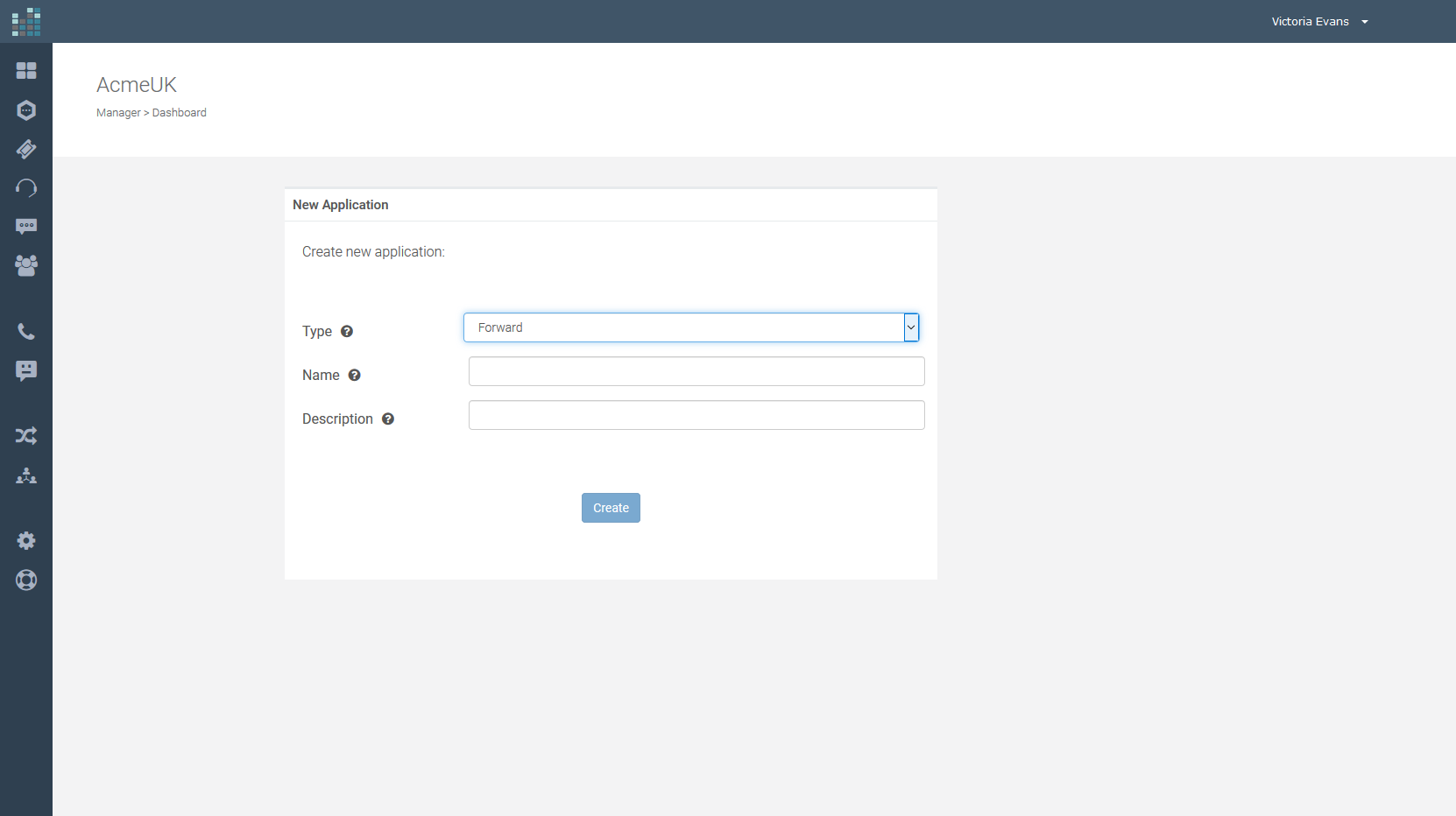The height and width of the screenshot is (816, 1456).
Task: Click the 'Create new application:' text
Action: coord(373,252)
